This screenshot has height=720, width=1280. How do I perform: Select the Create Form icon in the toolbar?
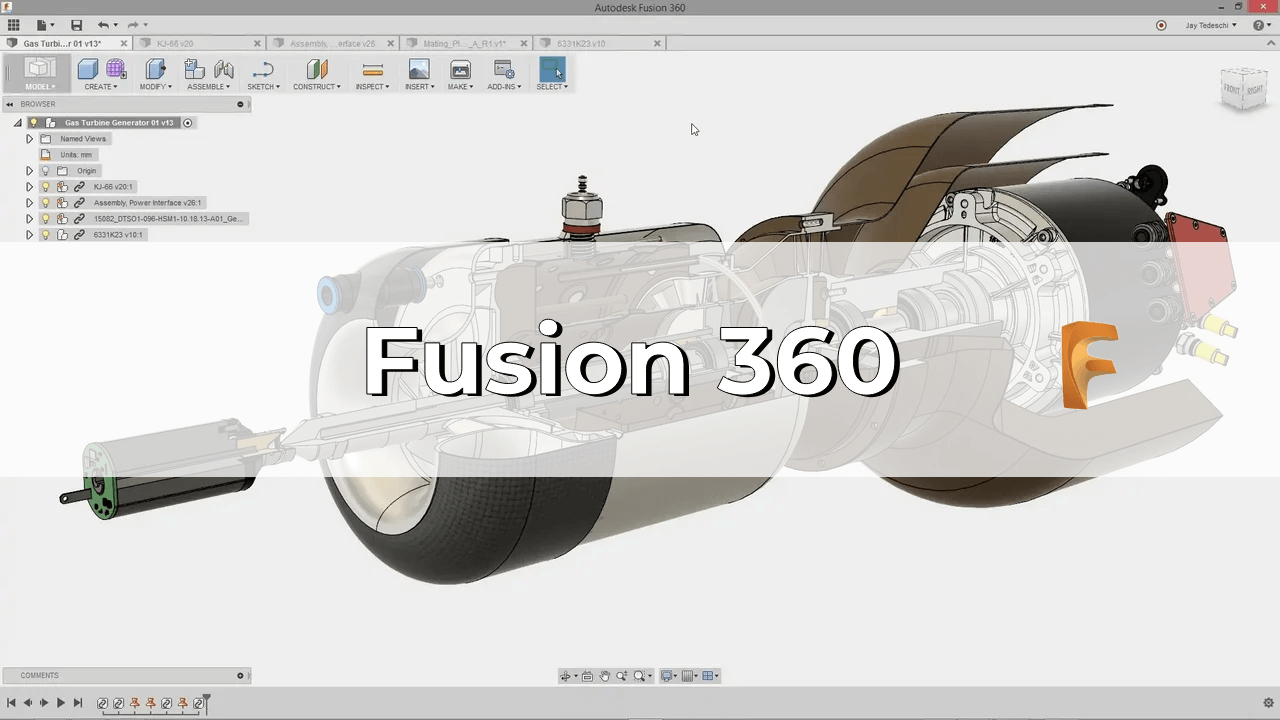click(116, 68)
